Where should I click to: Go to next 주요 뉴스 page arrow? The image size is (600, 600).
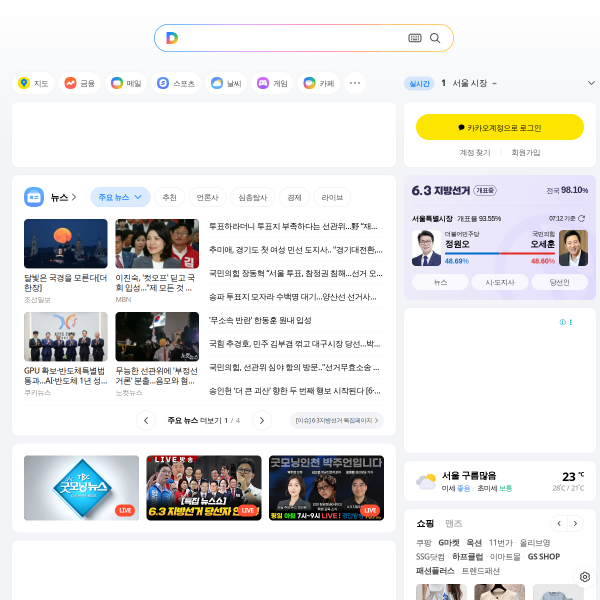coord(262,421)
